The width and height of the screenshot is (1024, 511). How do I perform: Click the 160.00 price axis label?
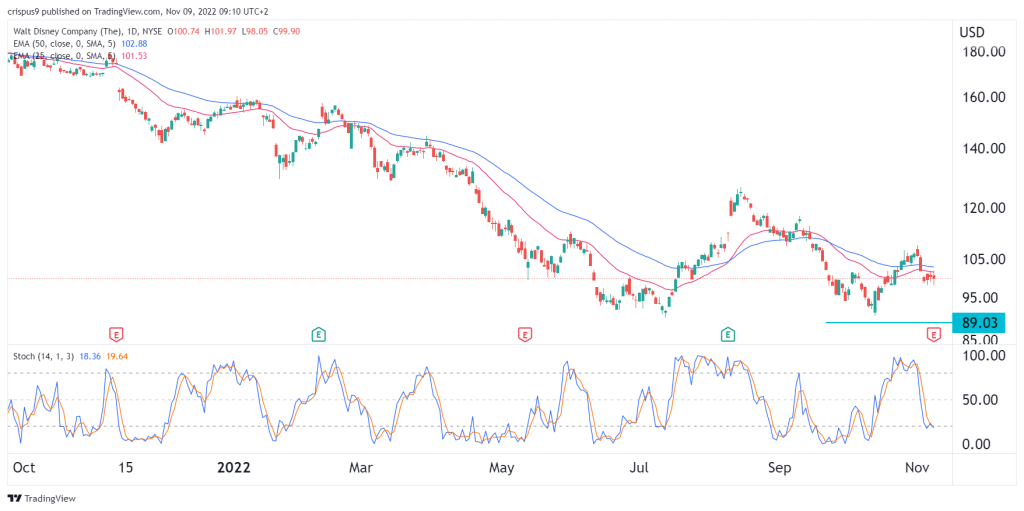[x=982, y=97]
